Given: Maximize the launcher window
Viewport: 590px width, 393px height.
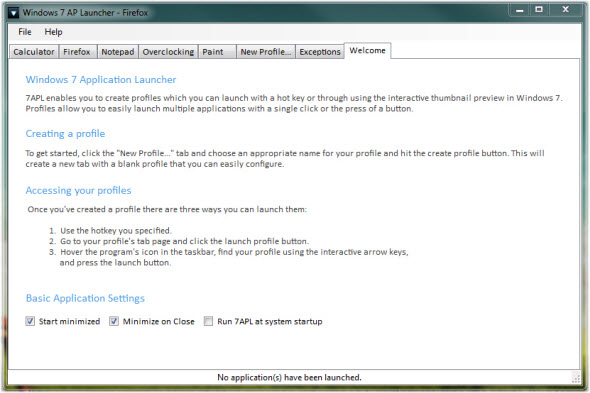Looking at the screenshot, I should point(539,10).
